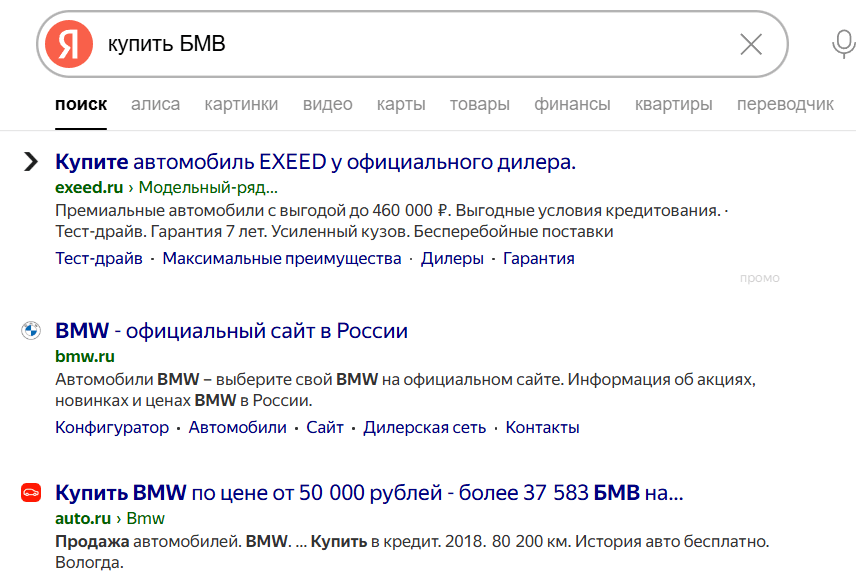Click inside the search field with 'купить БМВ'
856x573 pixels.
pyautogui.click(x=415, y=44)
